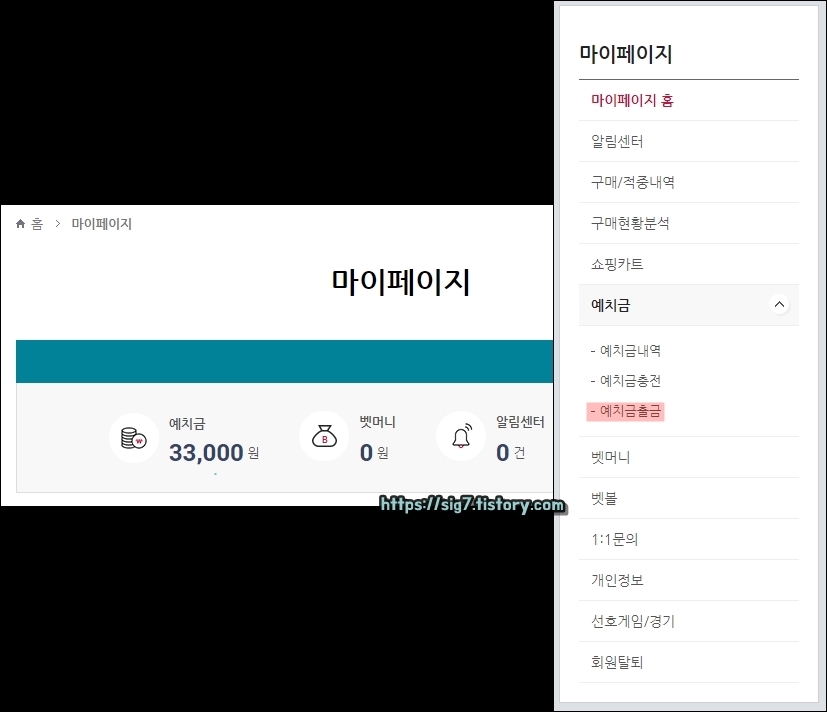Open 벳머니 in sidebar menu
Screen dimensions: 827x712
click(x=689, y=457)
